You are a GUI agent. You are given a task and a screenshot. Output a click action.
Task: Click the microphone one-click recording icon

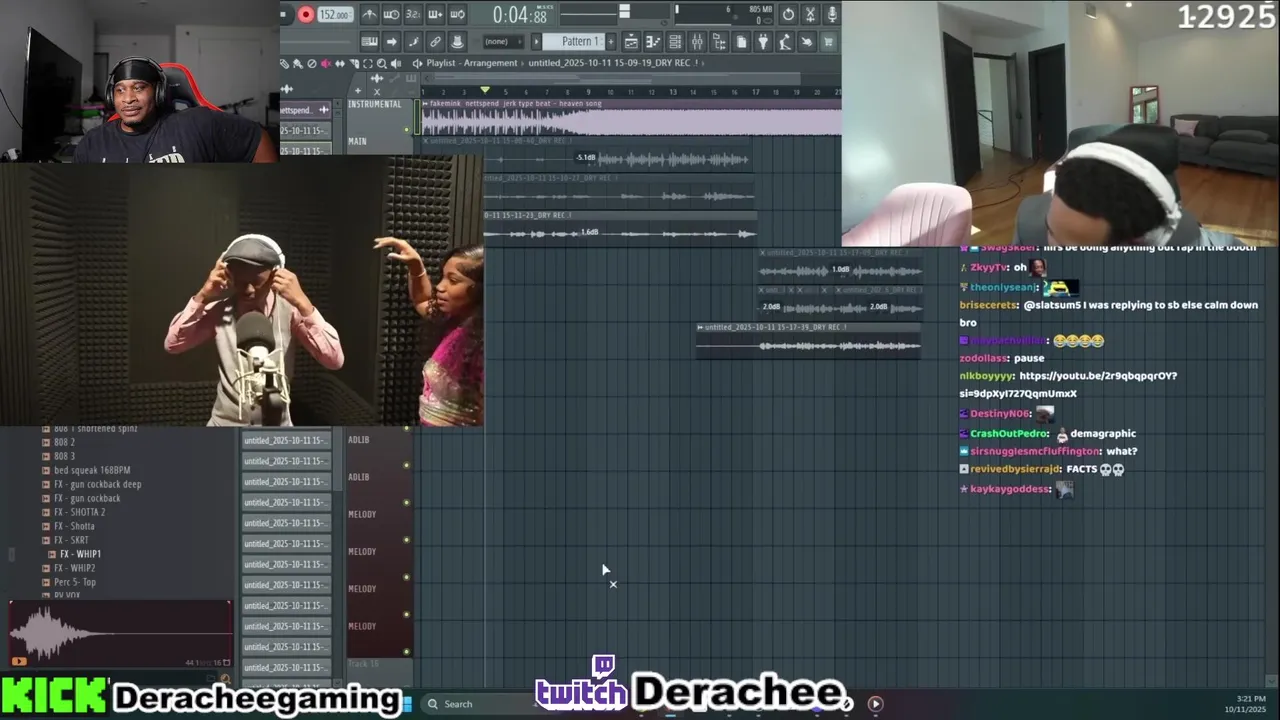coord(832,14)
